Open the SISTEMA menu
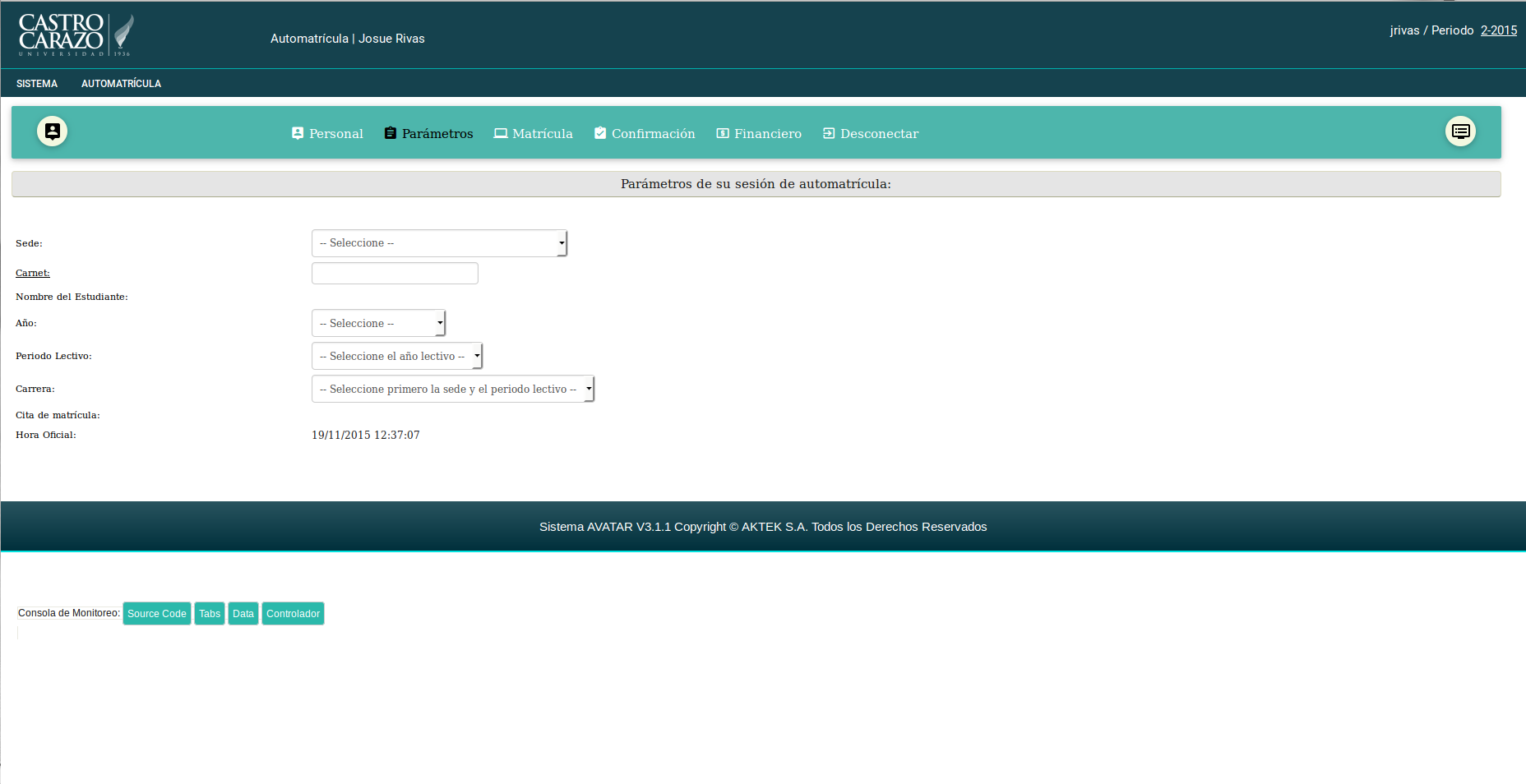This screenshot has height=784, width=1526. (37, 84)
